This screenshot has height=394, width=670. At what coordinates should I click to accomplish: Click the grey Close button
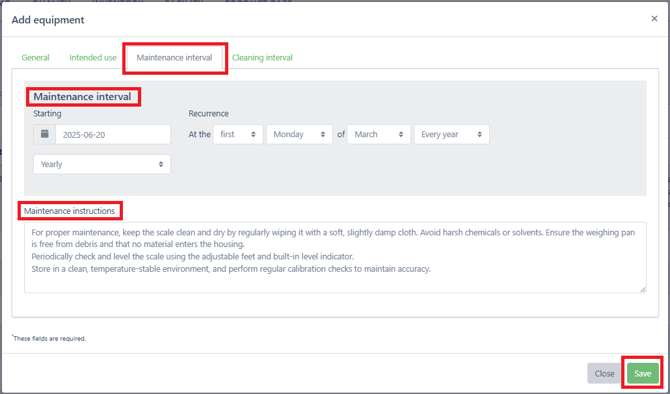coord(604,373)
